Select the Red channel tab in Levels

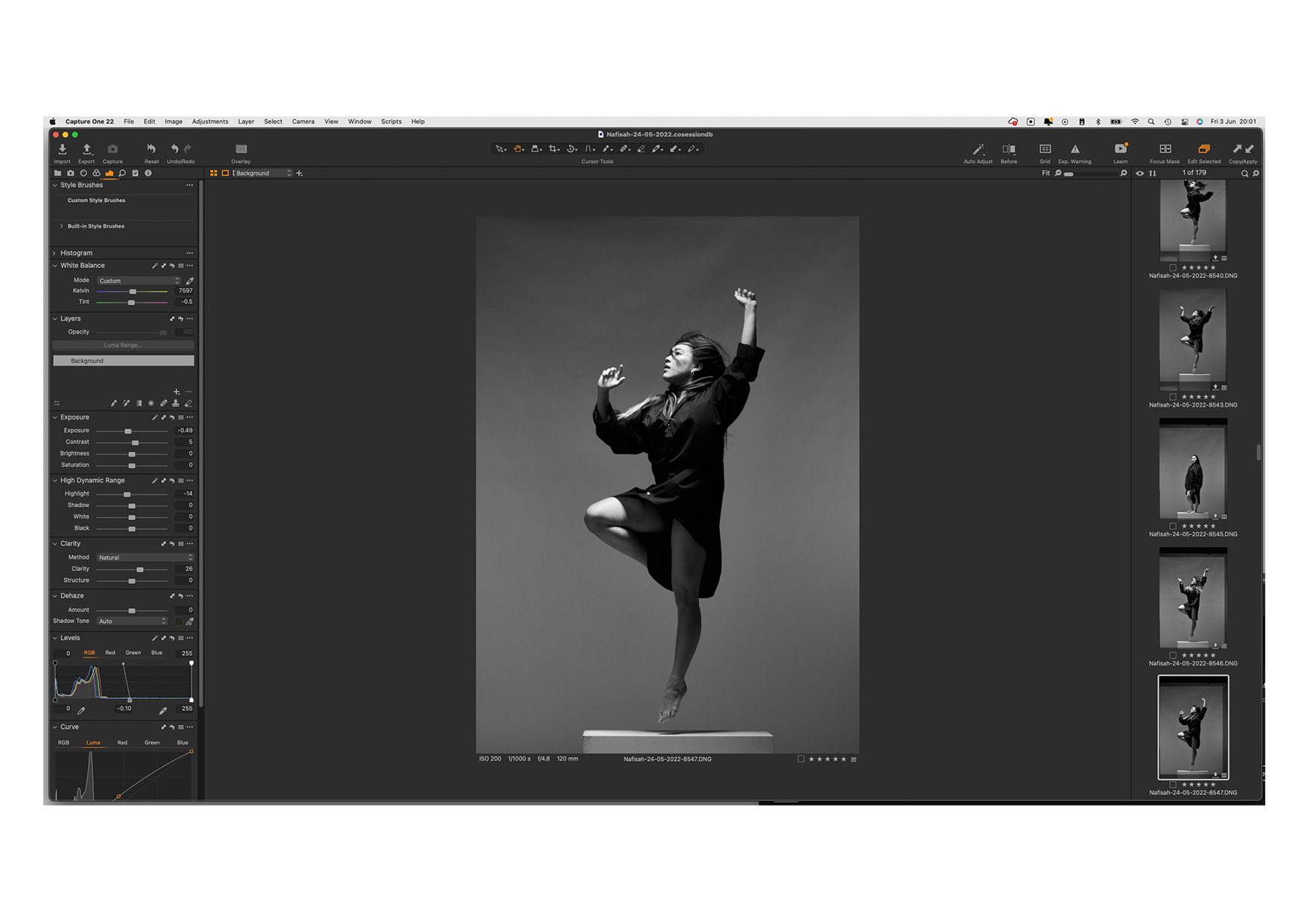click(110, 653)
